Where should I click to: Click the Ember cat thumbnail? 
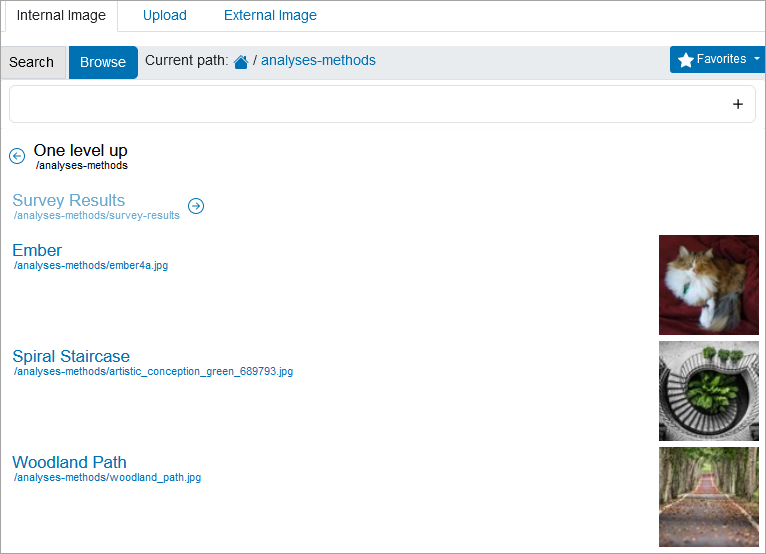708,285
